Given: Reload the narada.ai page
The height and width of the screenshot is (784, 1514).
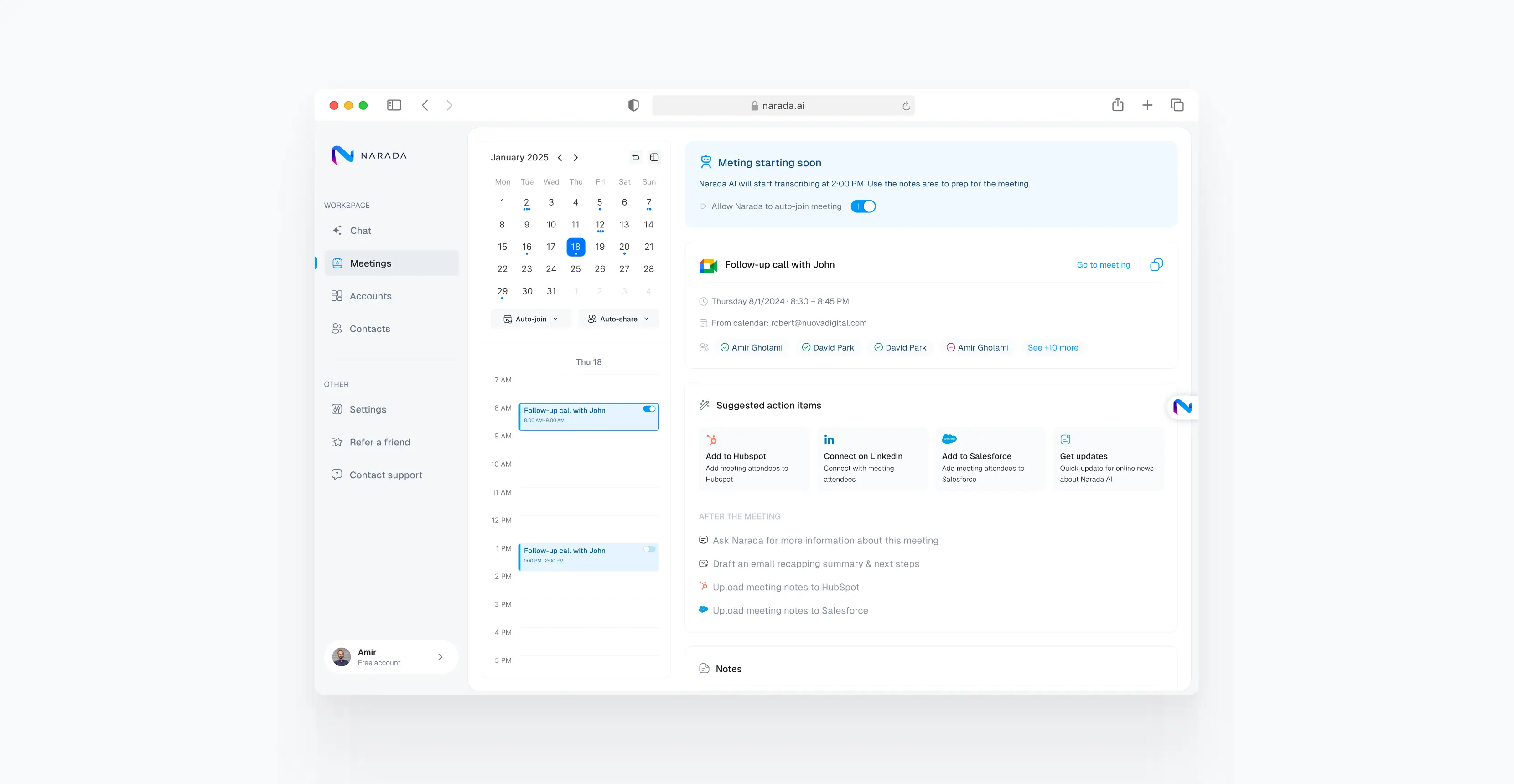Looking at the screenshot, I should [906, 106].
